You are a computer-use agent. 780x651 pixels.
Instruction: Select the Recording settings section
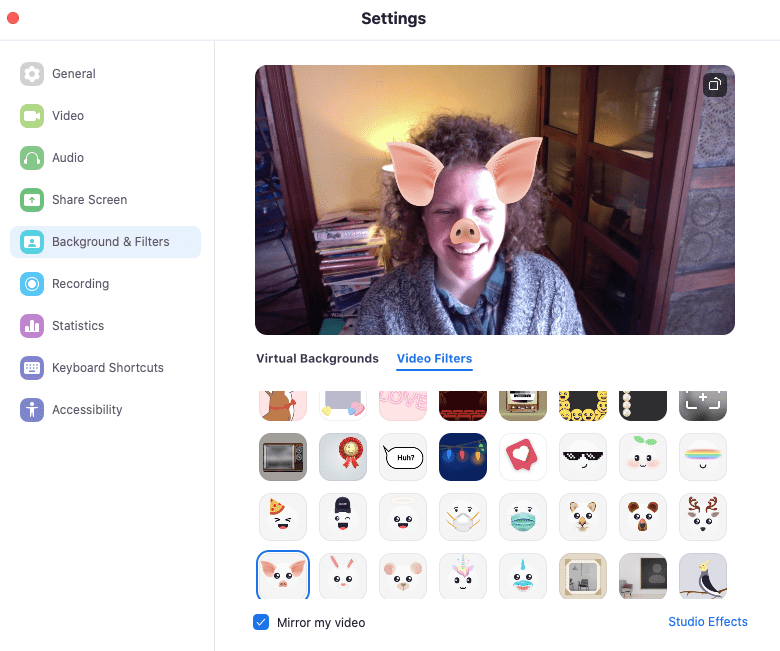pos(80,284)
